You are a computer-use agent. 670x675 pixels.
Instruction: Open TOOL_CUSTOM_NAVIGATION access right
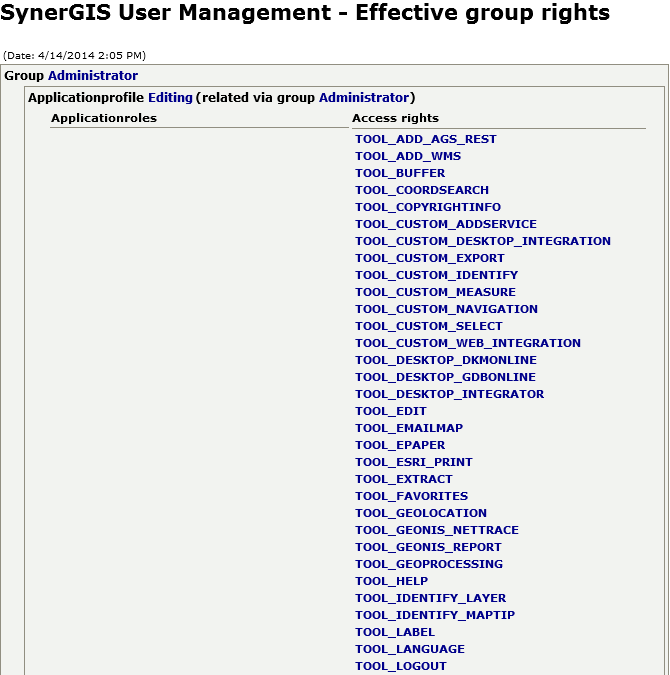coord(447,309)
